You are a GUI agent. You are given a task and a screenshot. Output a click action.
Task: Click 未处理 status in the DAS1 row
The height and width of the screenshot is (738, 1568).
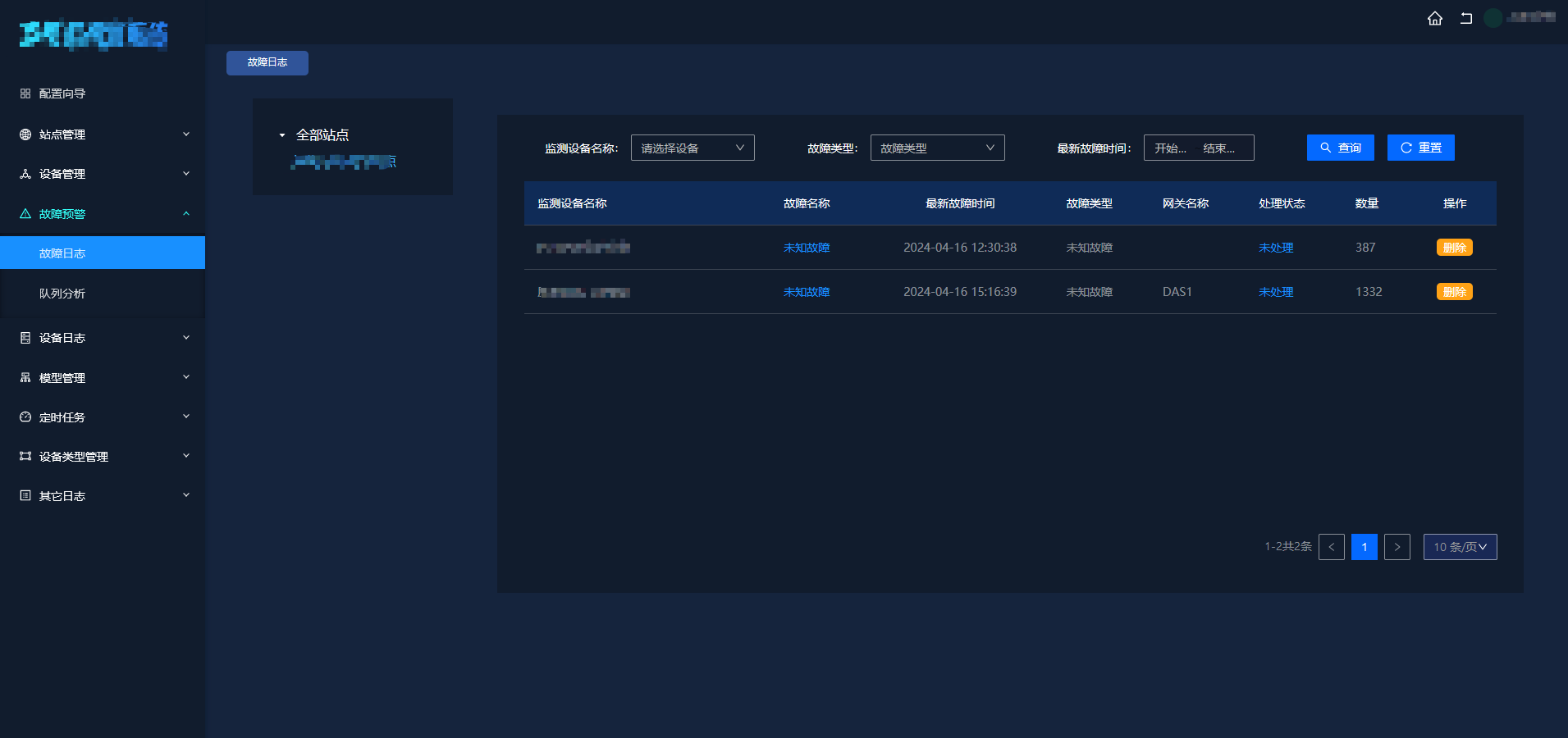pos(1276,292)
